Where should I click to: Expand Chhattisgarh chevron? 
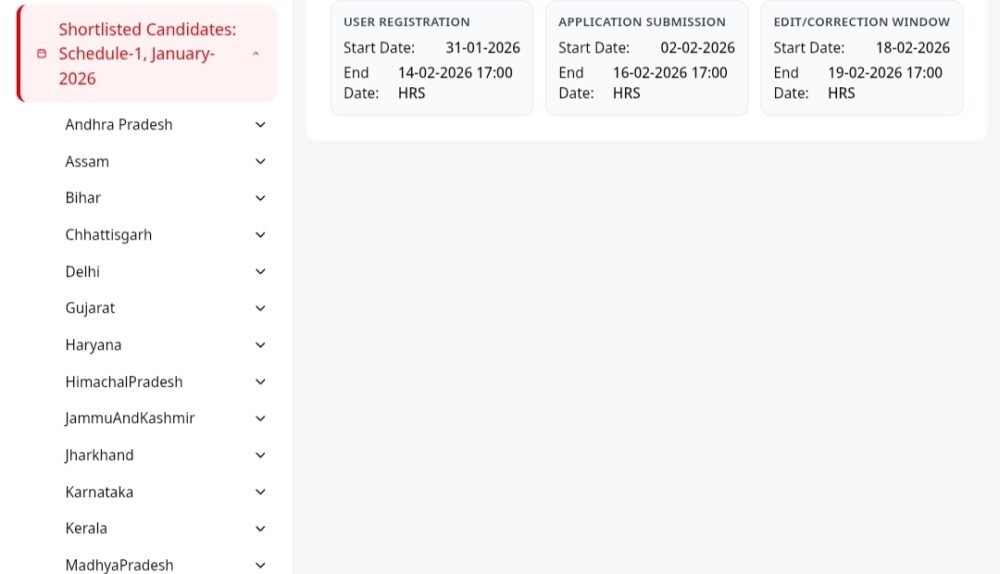point(260,235)
